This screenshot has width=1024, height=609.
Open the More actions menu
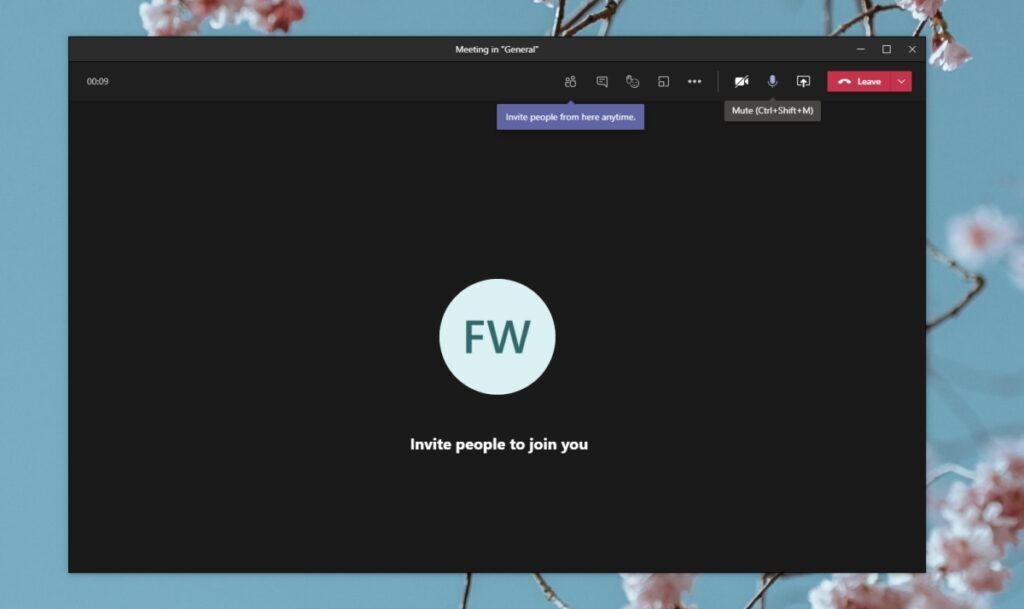point(695,81)
